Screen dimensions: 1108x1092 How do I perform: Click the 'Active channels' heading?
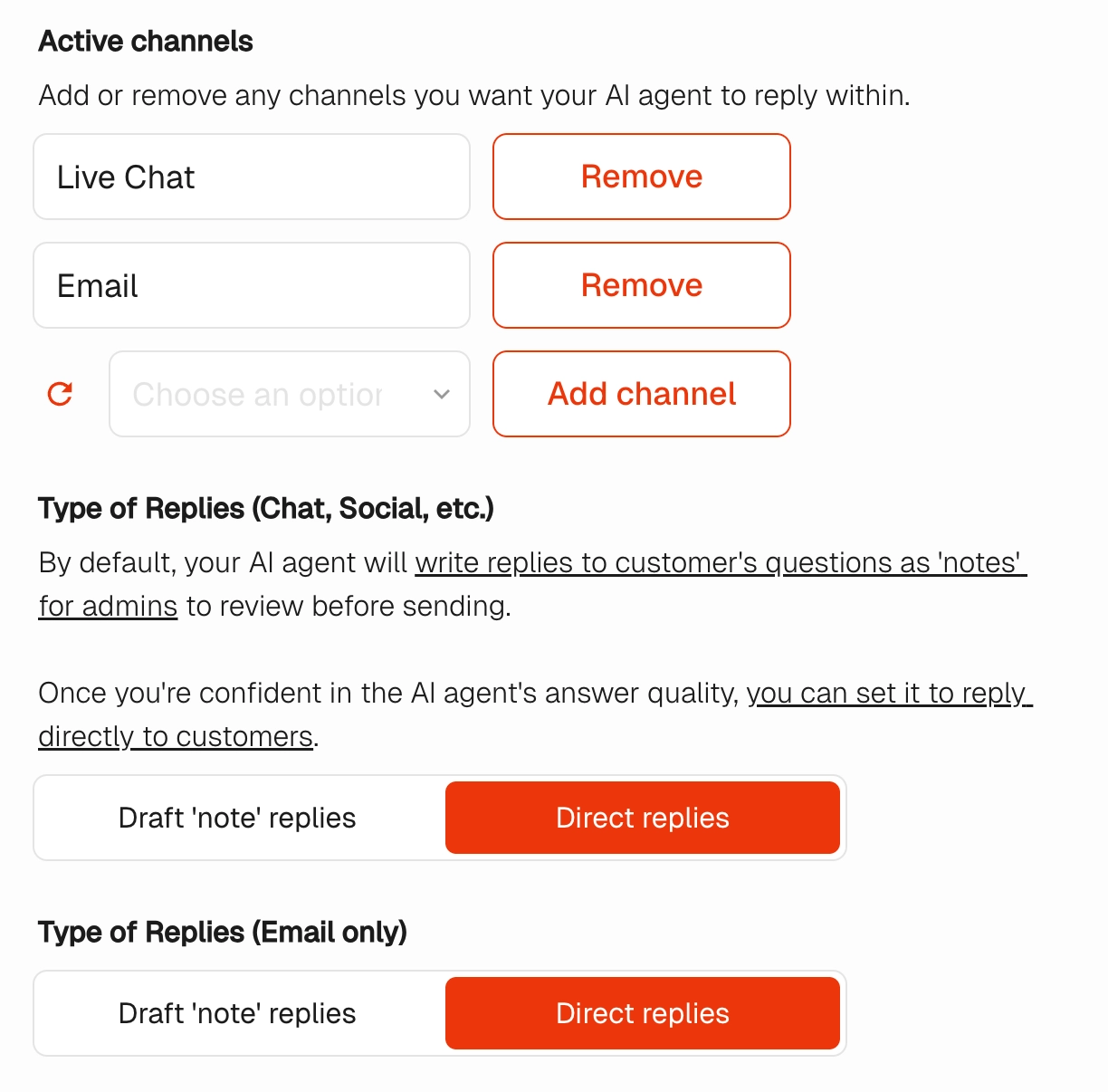[x=146, y=41]
